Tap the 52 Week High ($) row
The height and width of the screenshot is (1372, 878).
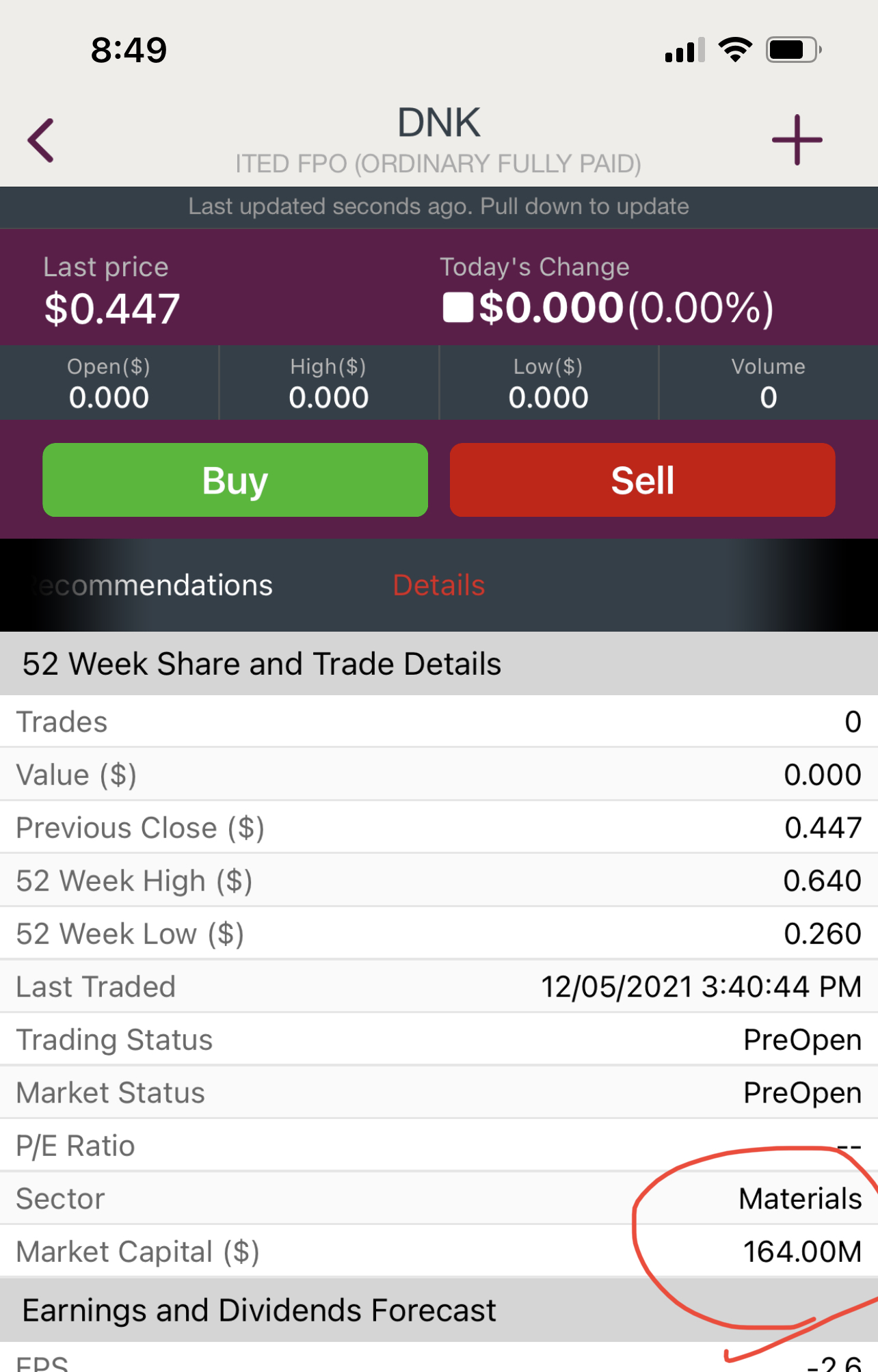(x=439, y=880)
